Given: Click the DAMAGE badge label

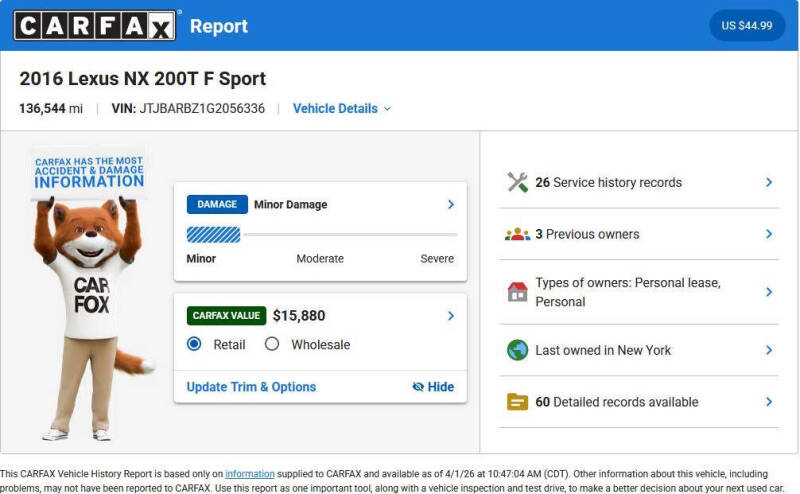Looking at the screenshot, I should pyautogui.click(x=217, y=204).
